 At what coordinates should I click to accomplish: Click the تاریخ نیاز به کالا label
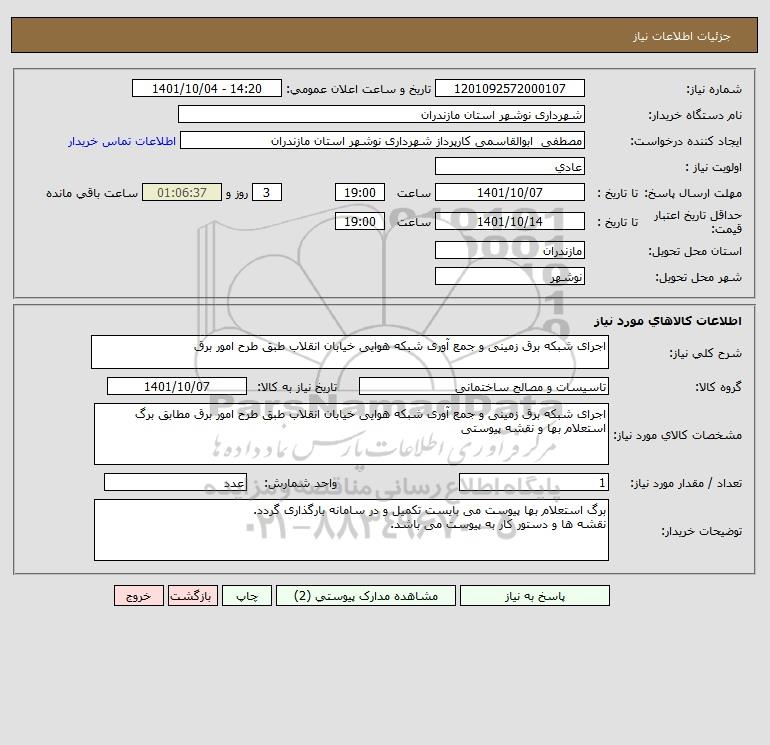tap(297, 387)
